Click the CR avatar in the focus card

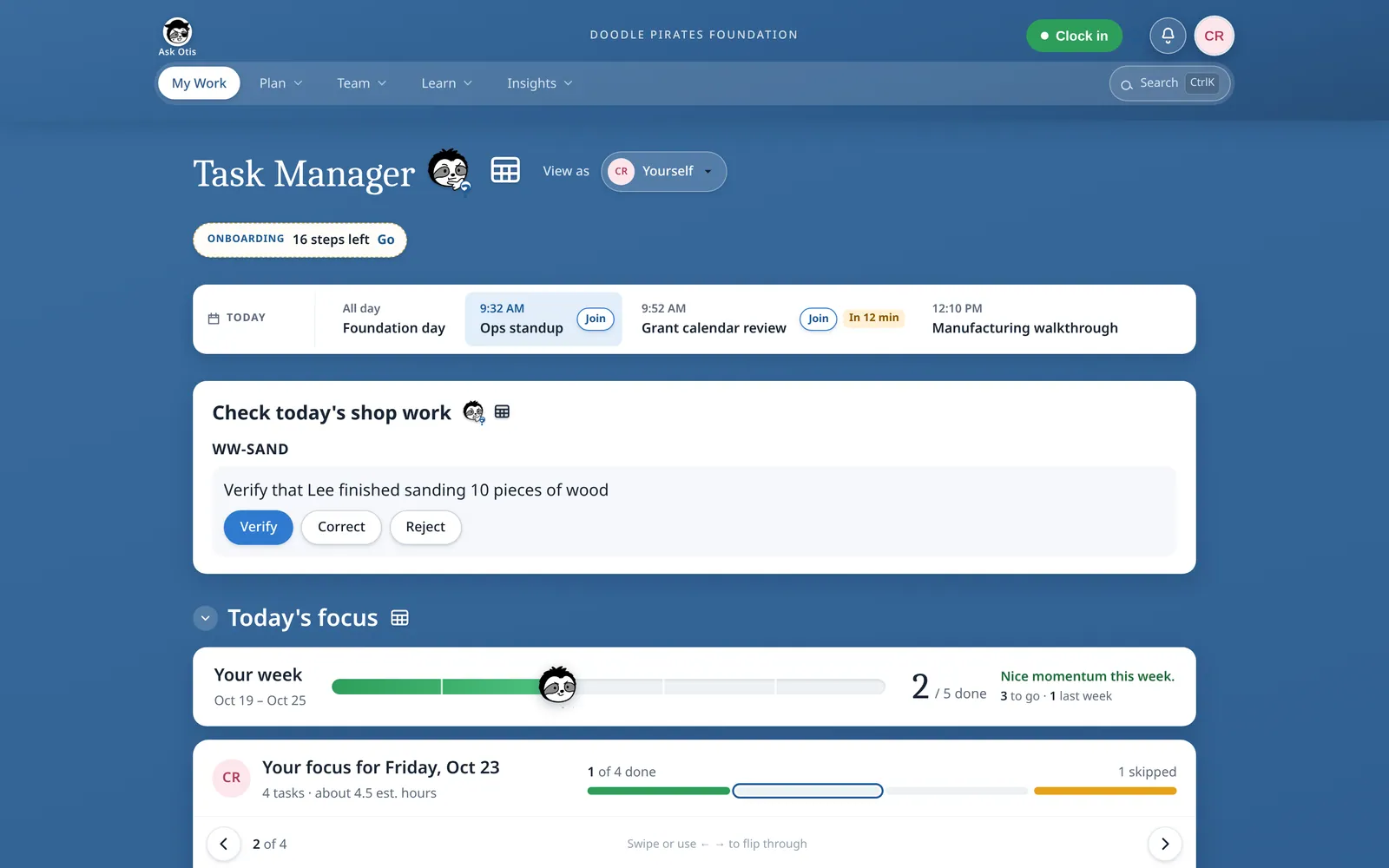coord(232,778)
